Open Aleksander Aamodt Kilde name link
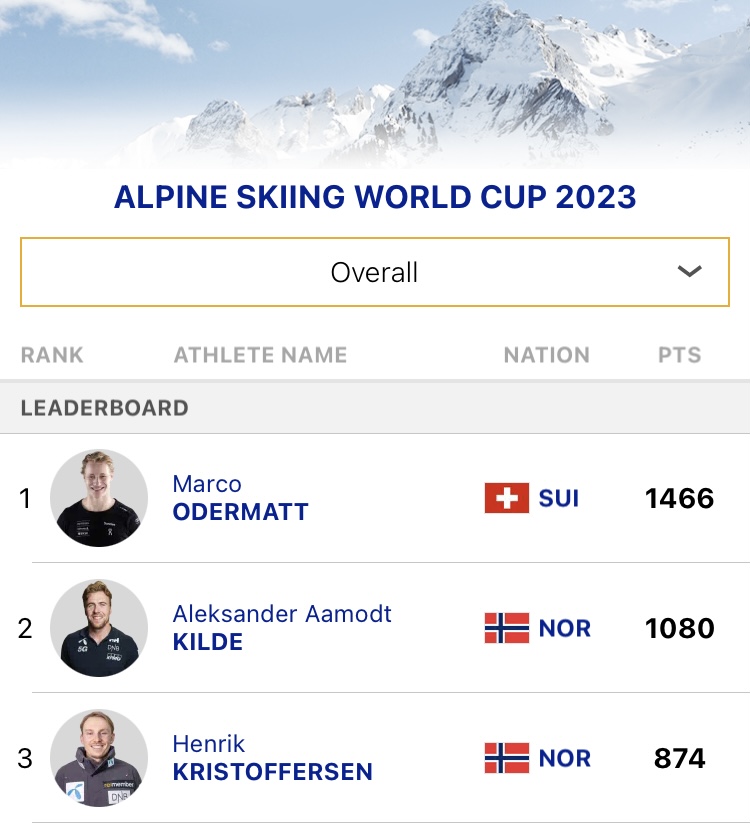 282,628
